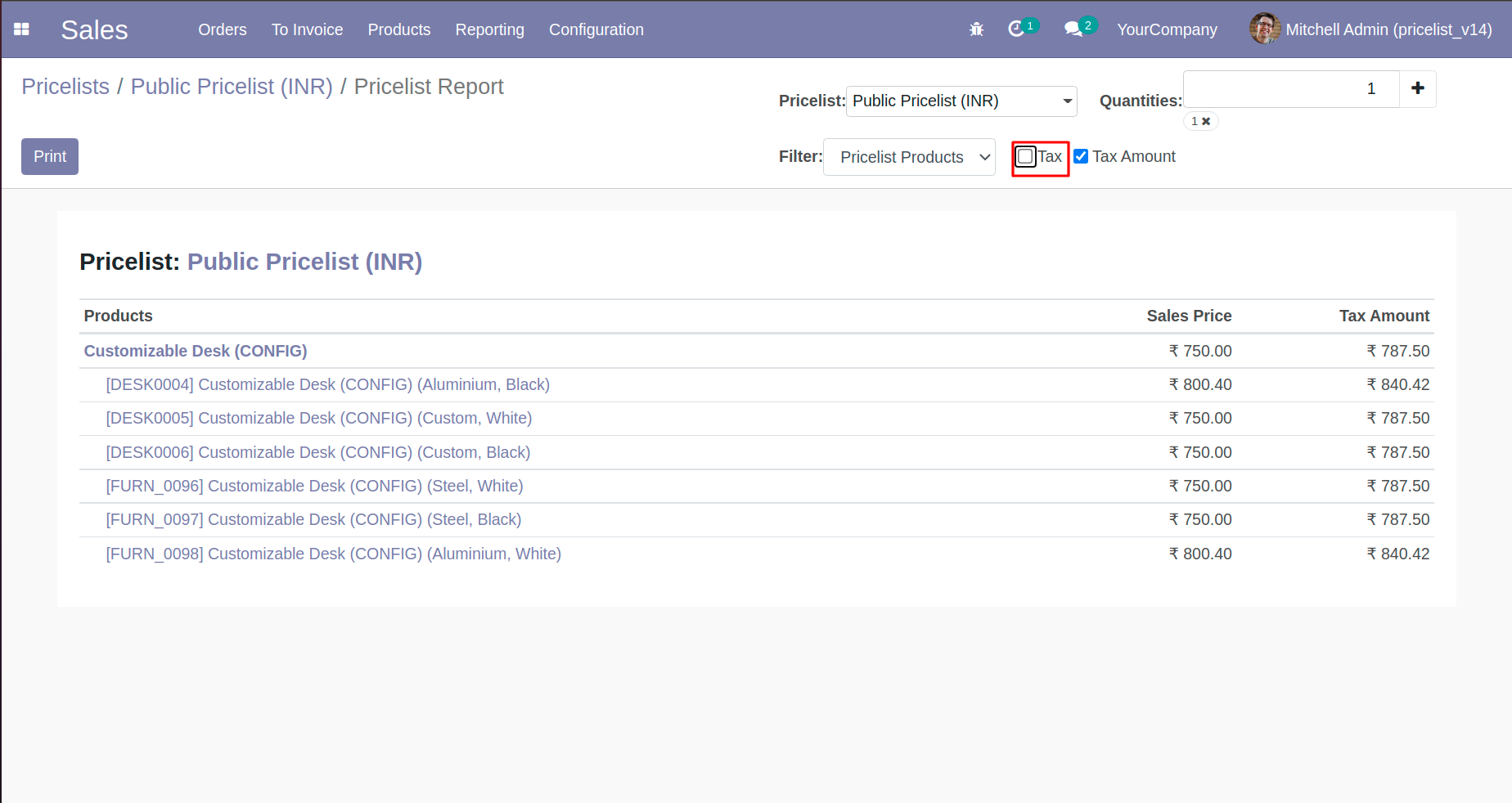Viewport: 1512px width, 803px height.
Task: Go to Public Pricelist (INR) breadcrumb
Action: [232, 87]
